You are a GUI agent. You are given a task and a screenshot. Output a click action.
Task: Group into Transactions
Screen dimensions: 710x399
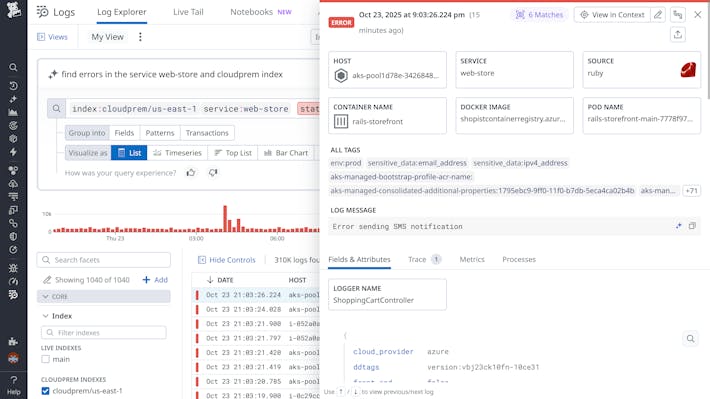click(x=207, y=133)
